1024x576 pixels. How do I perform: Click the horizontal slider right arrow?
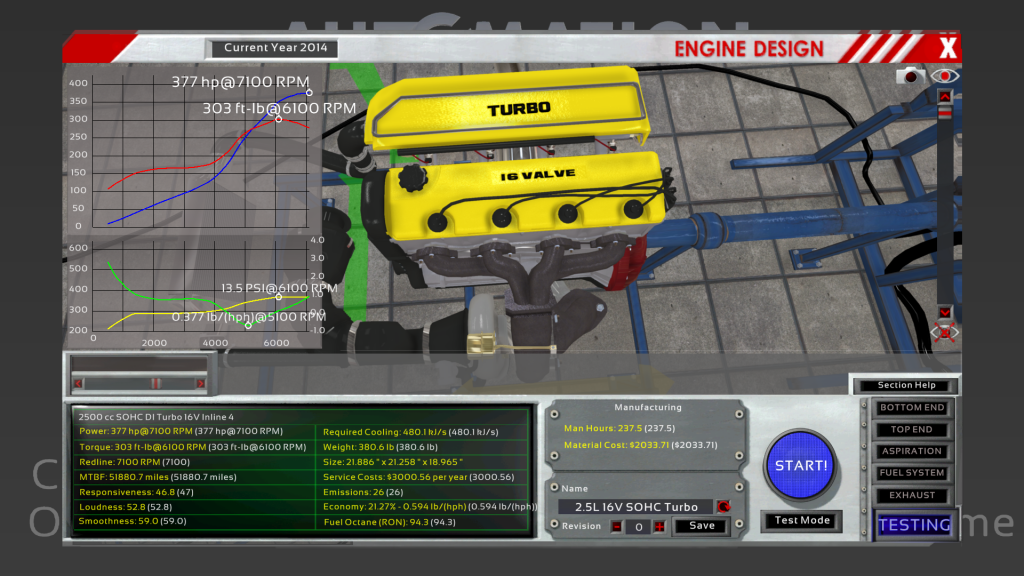coord(200,383)
